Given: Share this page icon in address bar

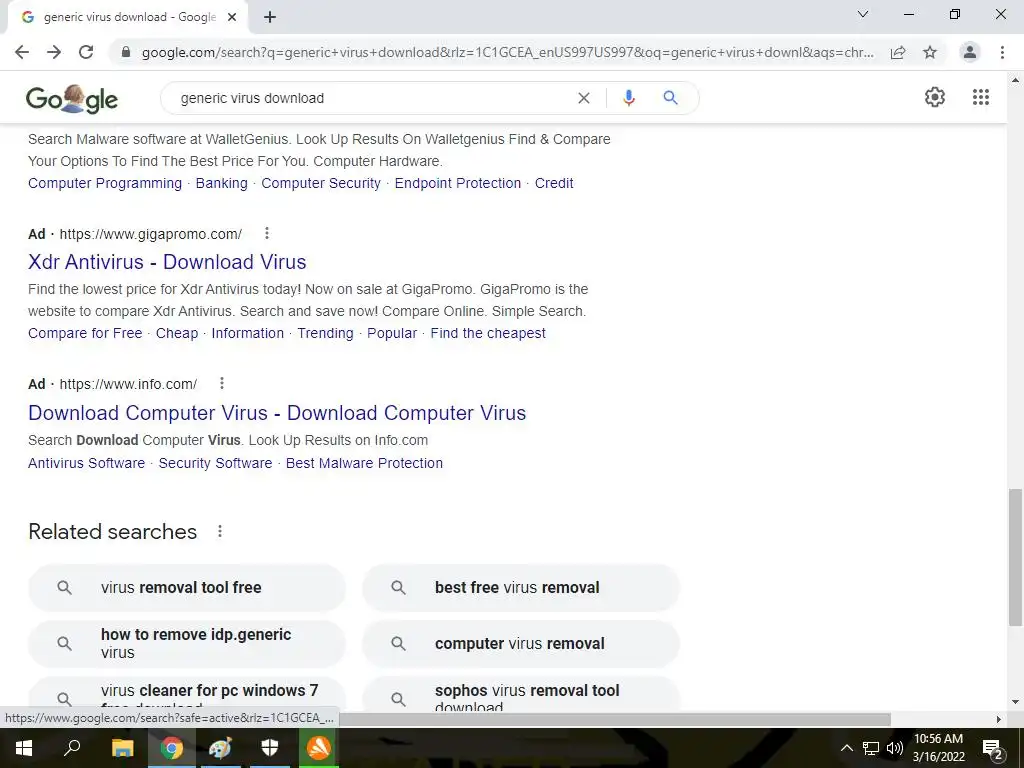Looking at the screenshot, I should (898, 52).
